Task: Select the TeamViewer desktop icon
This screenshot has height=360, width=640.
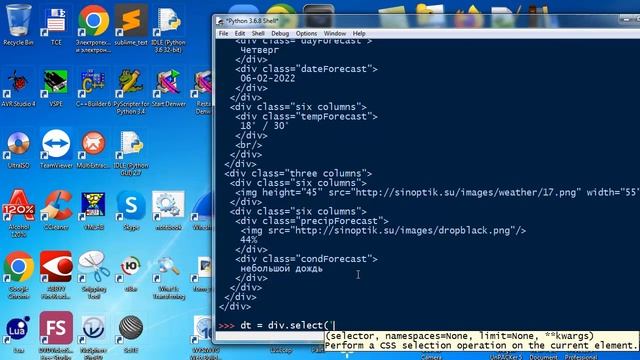Action: click(56, 149)
